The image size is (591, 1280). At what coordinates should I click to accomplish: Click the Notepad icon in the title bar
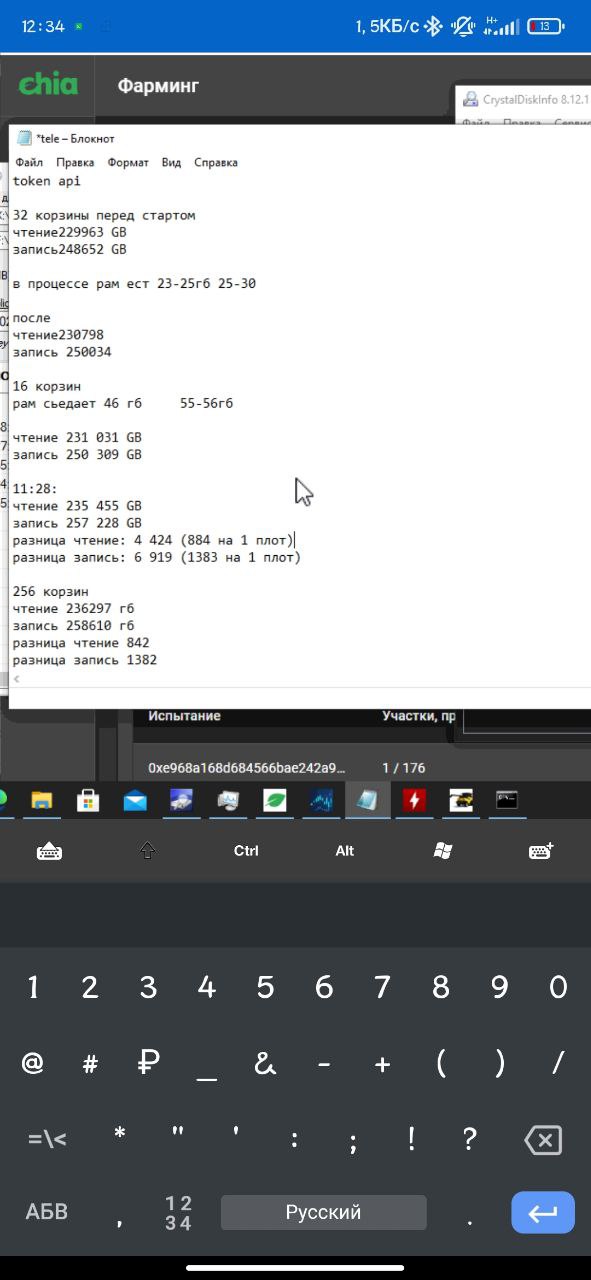pyautogui.click(x=24, y=139)
